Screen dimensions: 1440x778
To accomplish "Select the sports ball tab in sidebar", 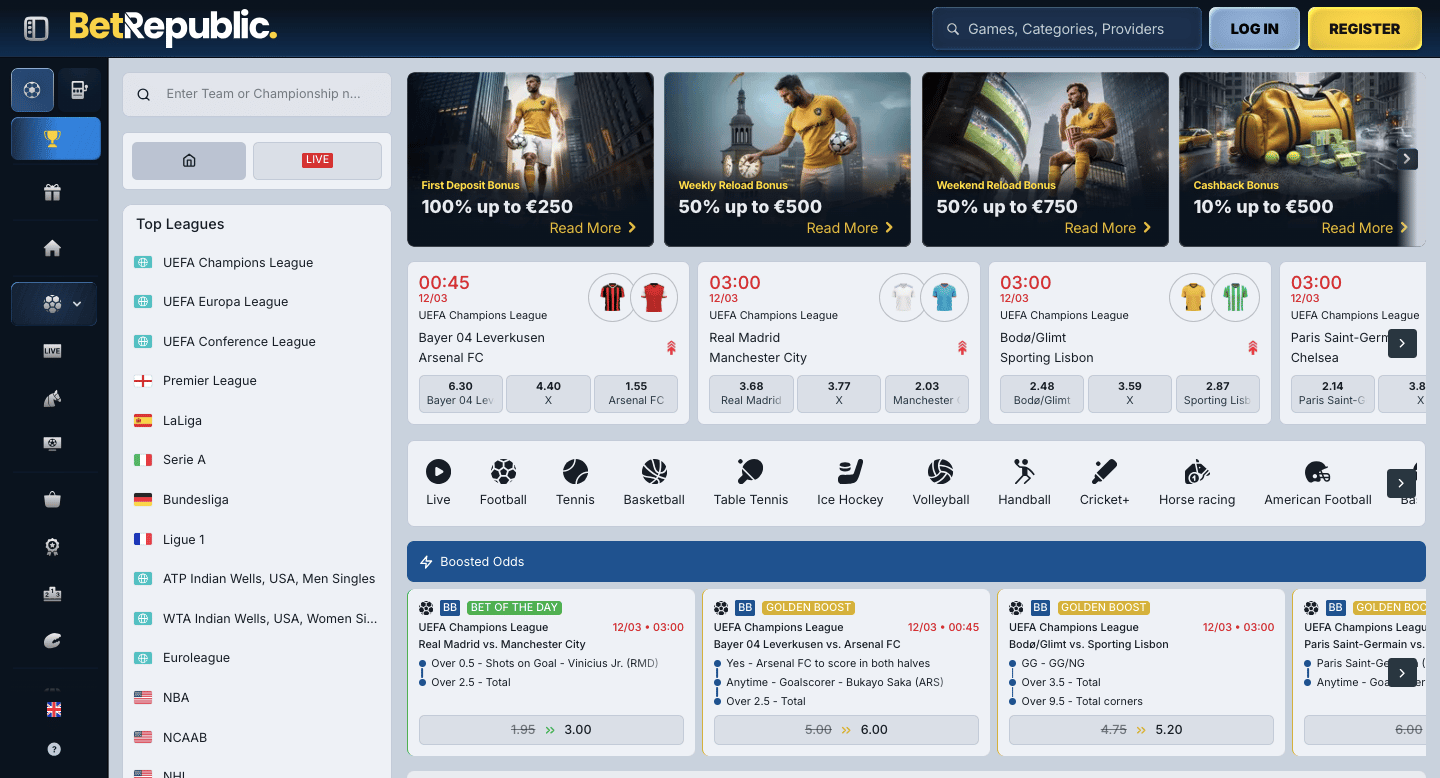I will (x=32, y=90).
